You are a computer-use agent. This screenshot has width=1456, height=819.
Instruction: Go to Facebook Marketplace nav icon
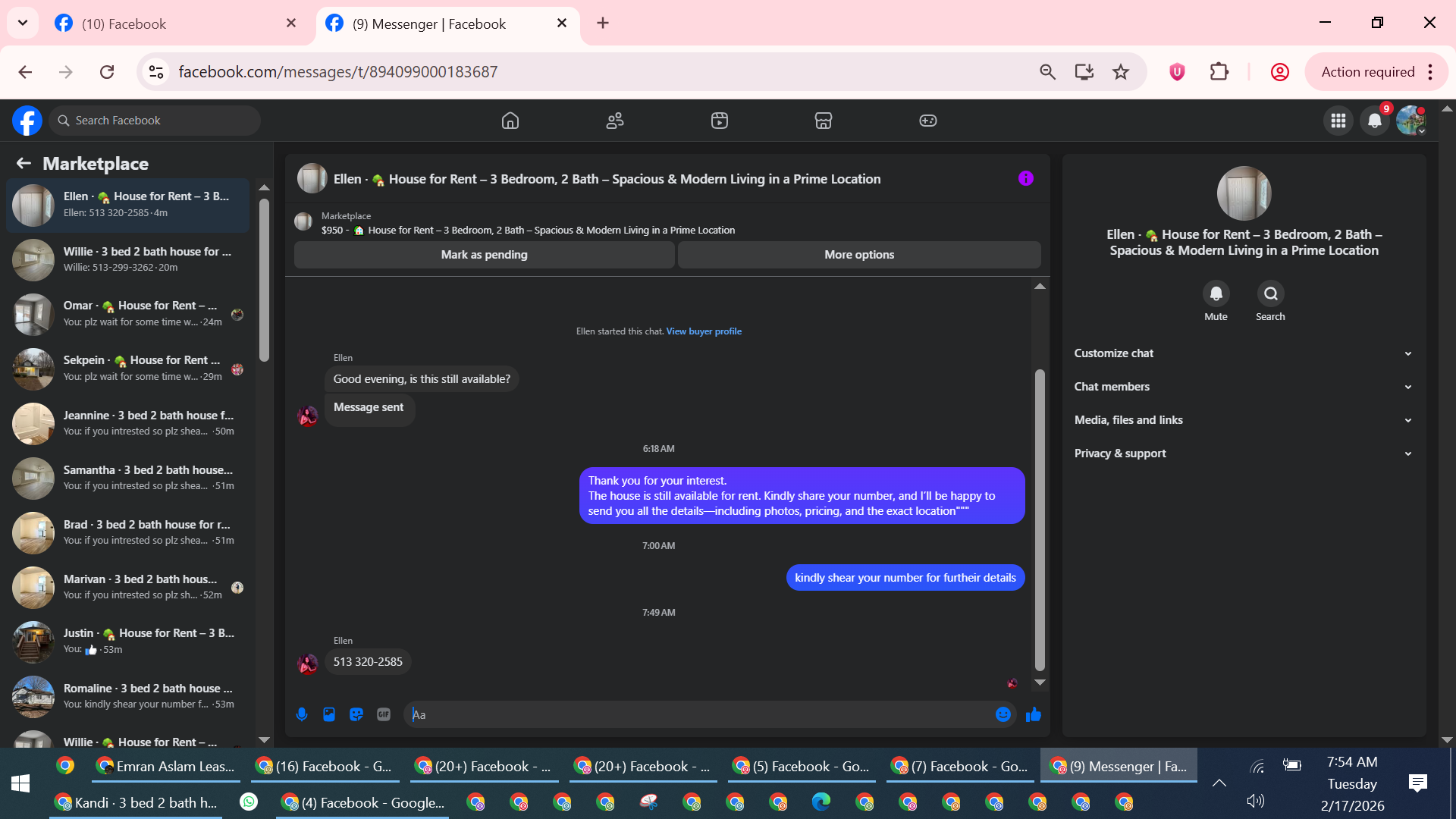(823, 121)
